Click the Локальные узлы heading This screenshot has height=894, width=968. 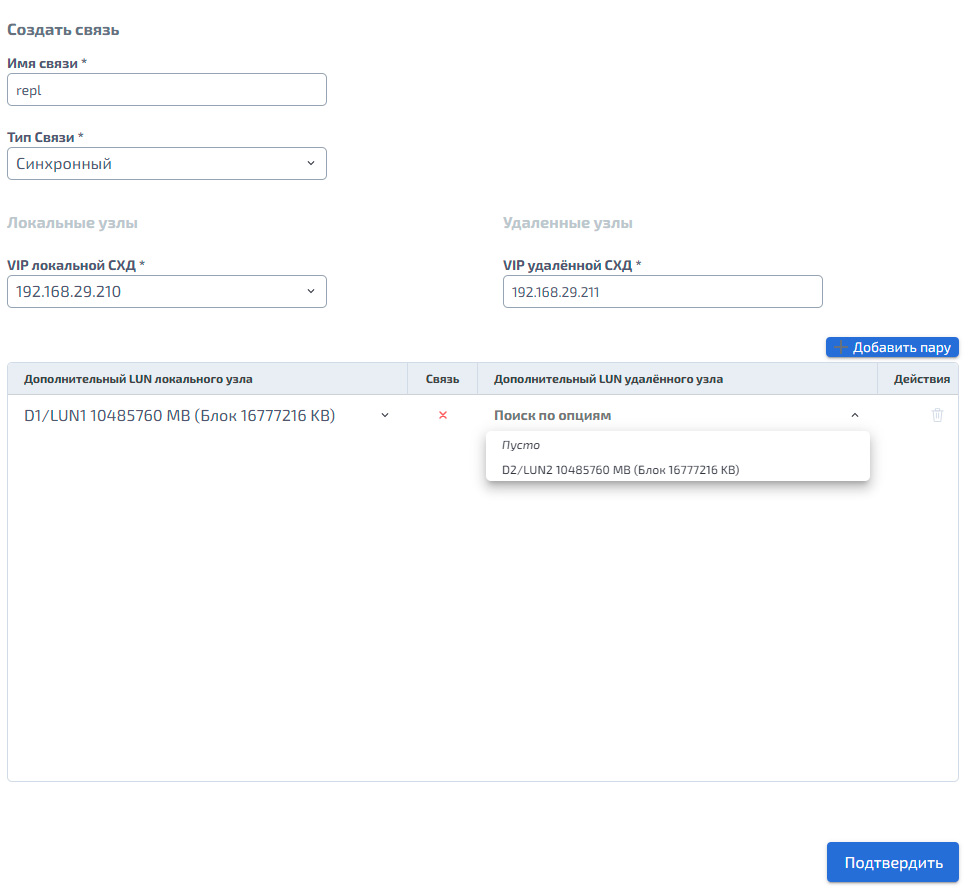point(72,223)
